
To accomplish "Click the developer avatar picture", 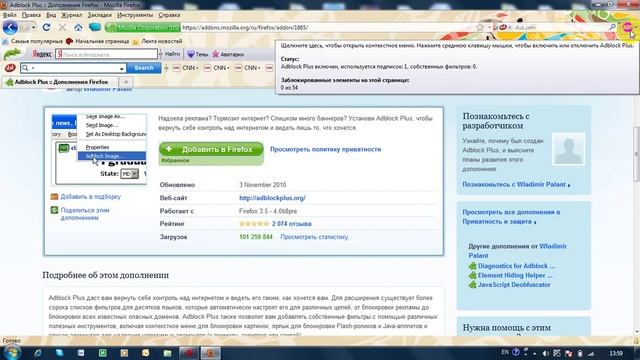I will (569, 149).
